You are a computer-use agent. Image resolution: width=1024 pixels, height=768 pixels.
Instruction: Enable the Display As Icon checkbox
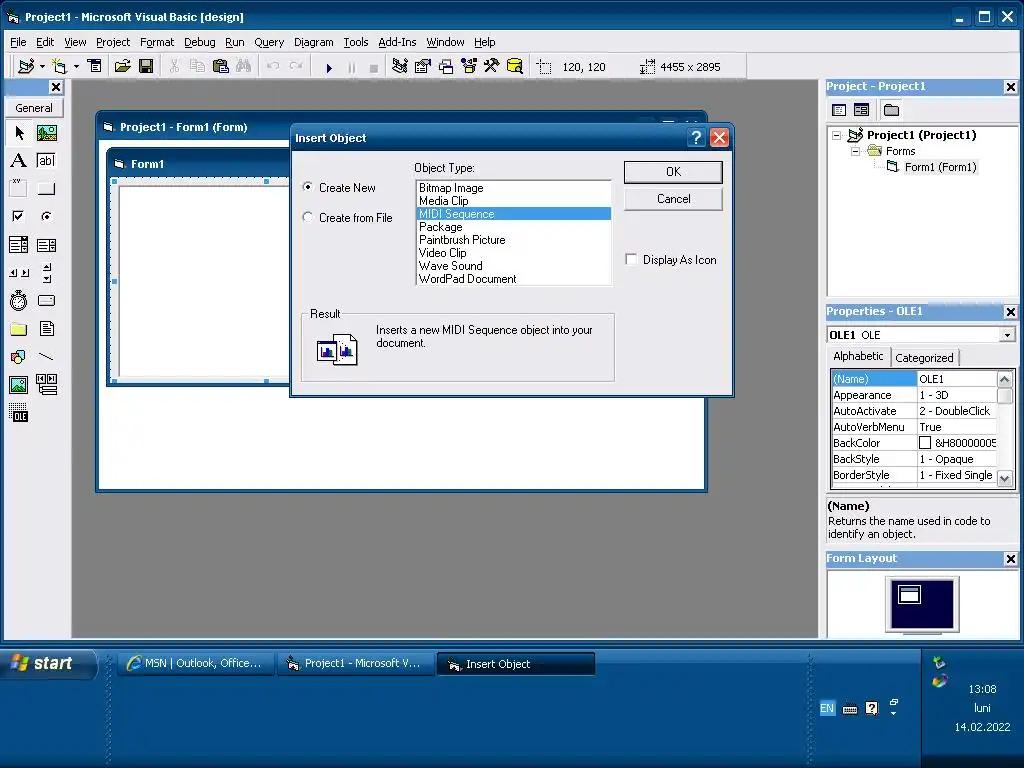[x=631, y=259]
